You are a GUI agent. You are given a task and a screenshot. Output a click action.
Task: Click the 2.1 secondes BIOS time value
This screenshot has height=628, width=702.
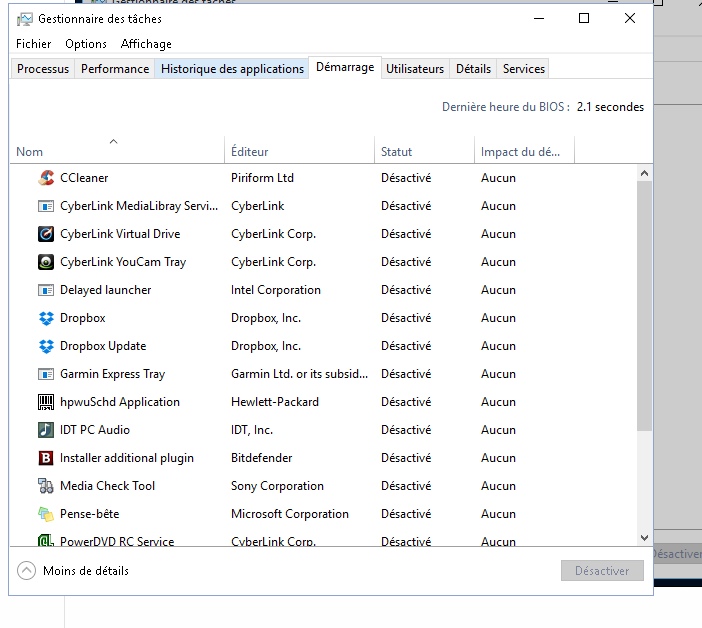pyautogui.click(x=610, y=107)
